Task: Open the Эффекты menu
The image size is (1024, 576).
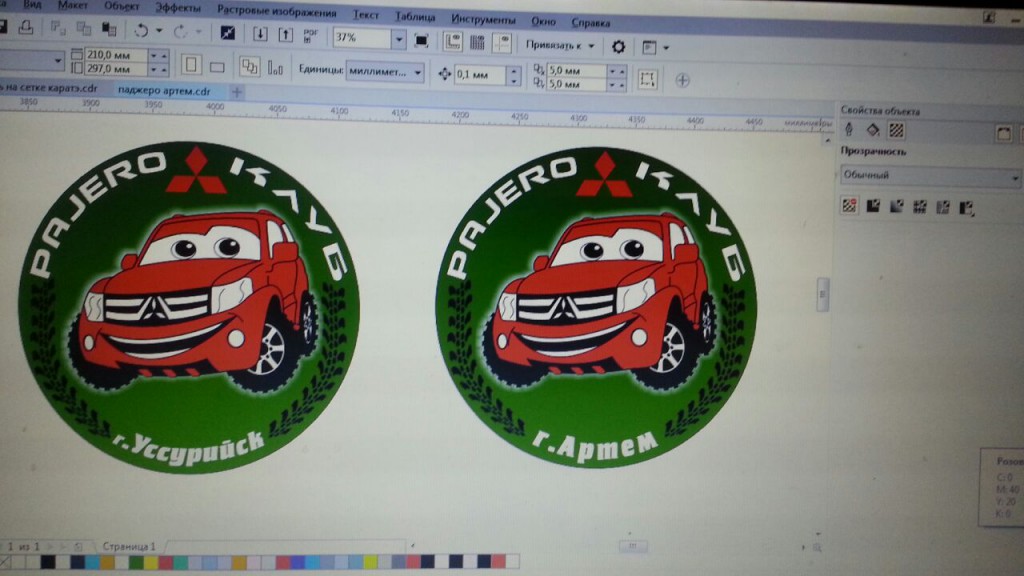Action: coord(177,6)
